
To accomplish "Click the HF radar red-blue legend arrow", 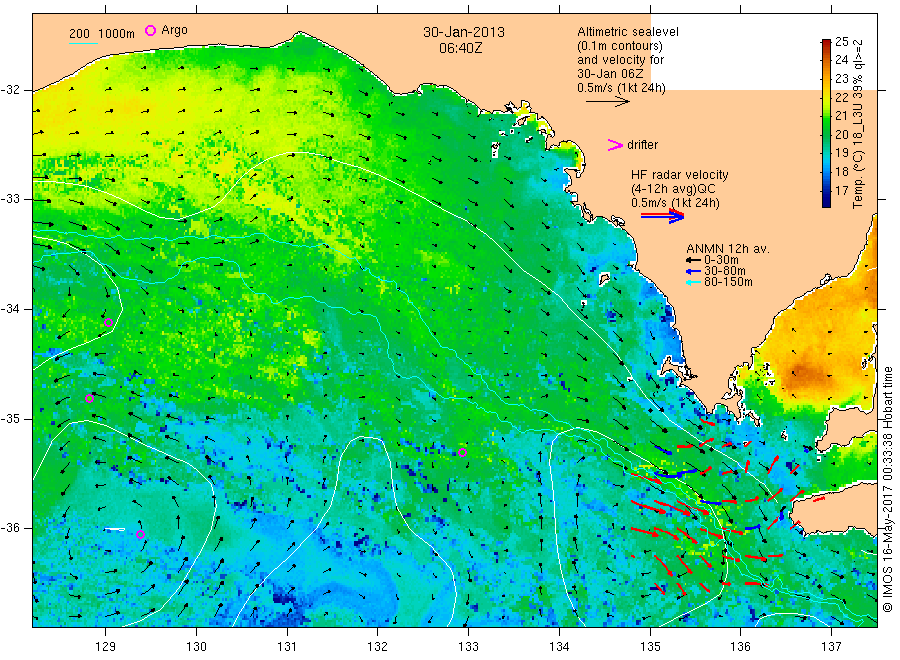I will pos(662,216).
